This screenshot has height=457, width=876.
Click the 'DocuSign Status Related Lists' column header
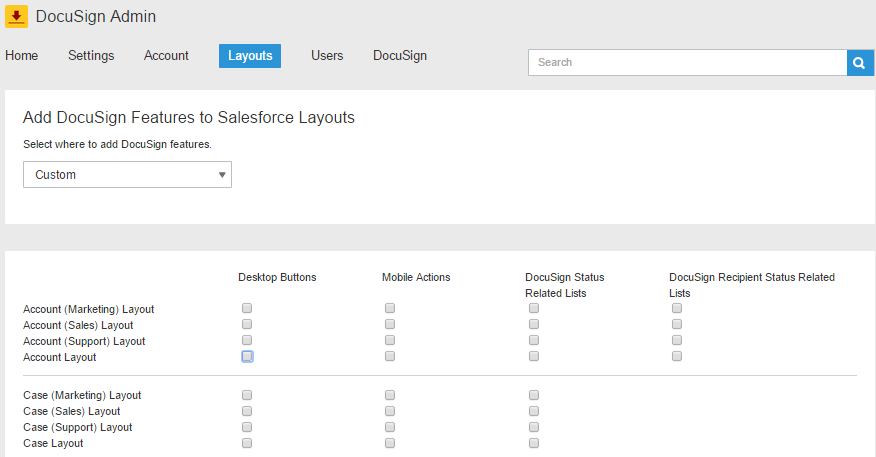pyautogui.click(x=565, y=285)
